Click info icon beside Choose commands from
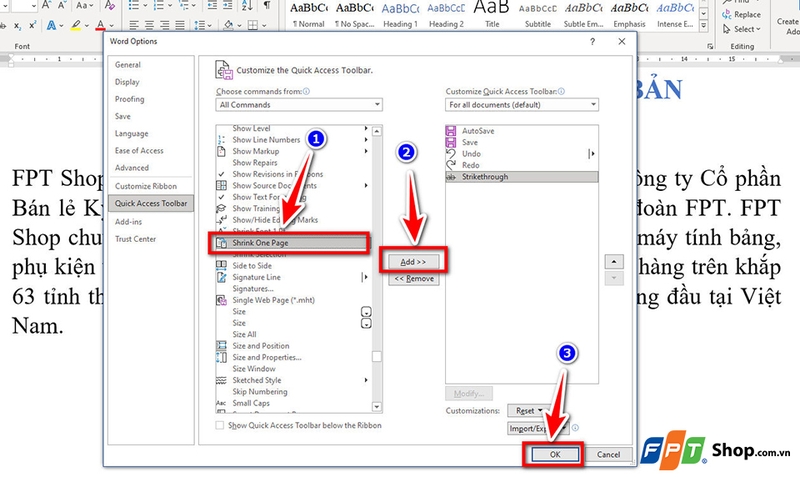The width and height of the screenshot is (800, 477). [306, 91]
